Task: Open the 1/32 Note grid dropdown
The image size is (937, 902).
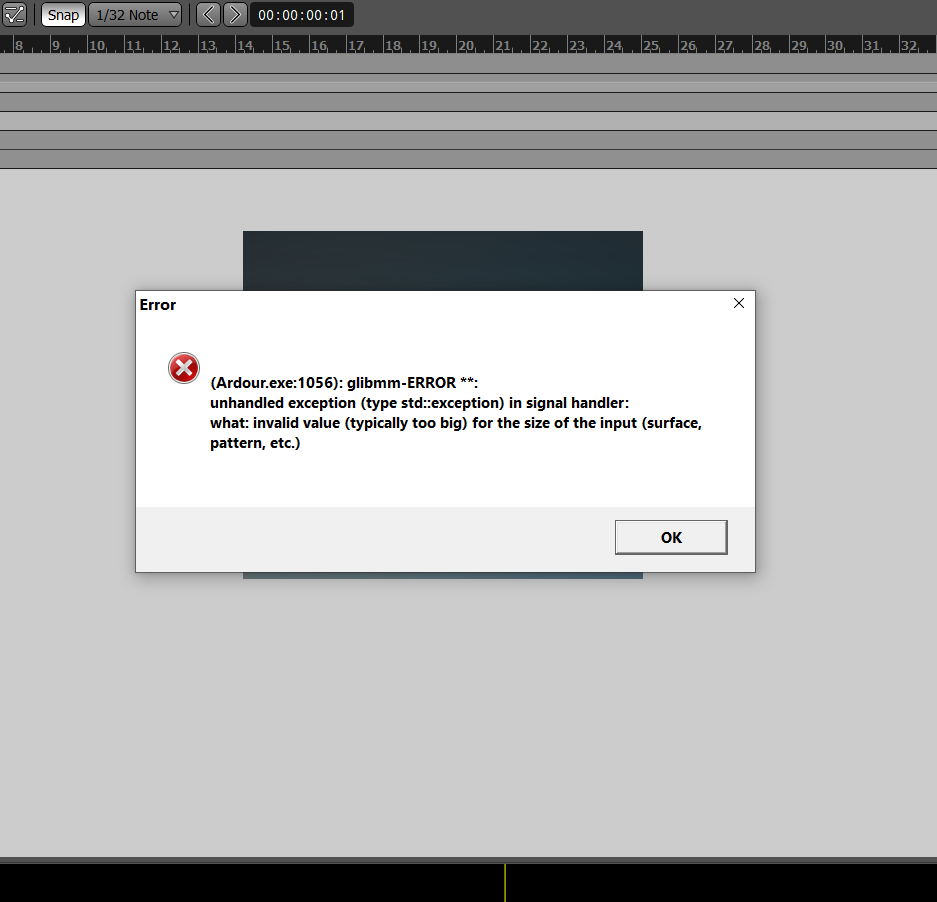Action: [x=136, y=15]
